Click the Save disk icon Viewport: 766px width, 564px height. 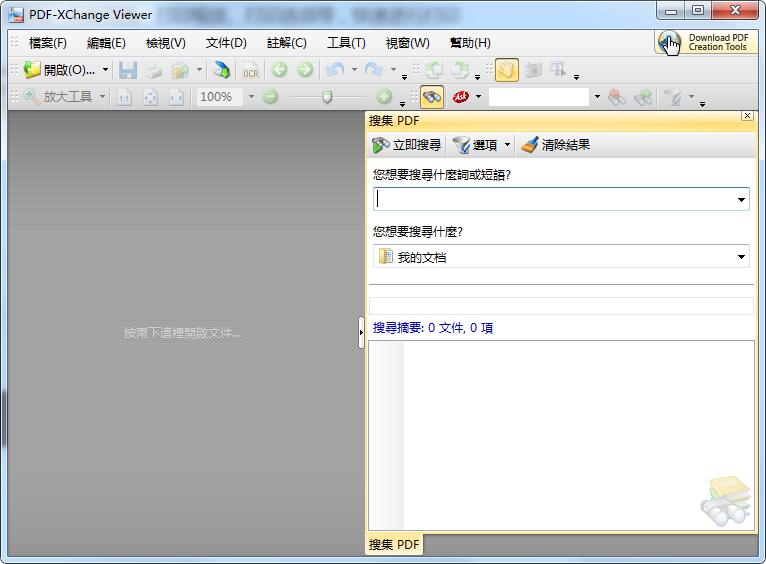[x=128, y=70]
